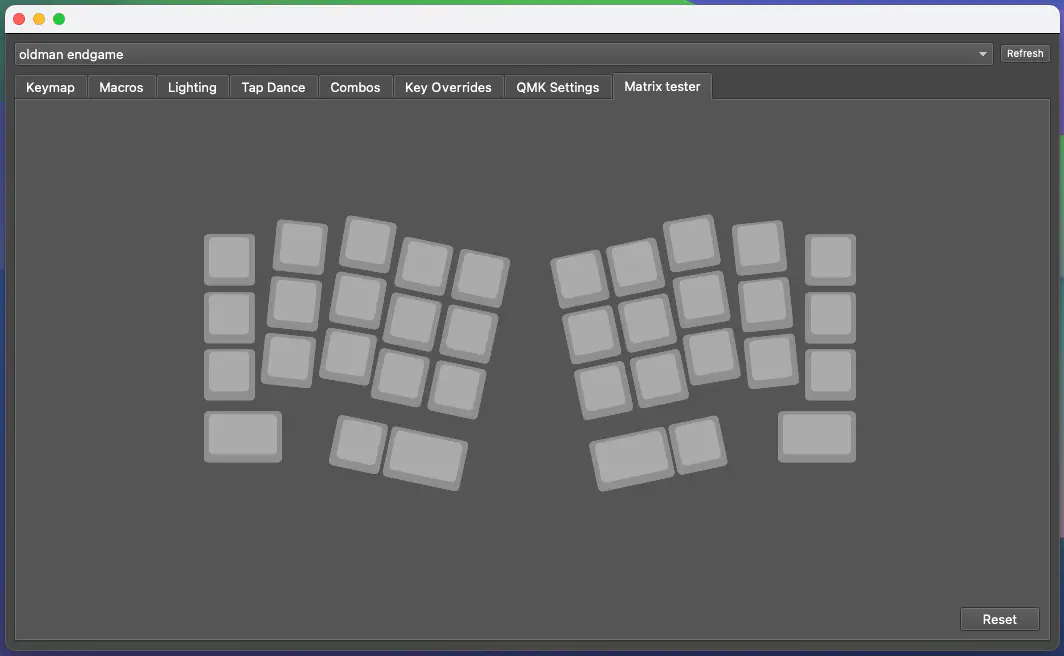
Task: Click the Refresh button
Action: pyautogui.click(x=1025, y=54)
